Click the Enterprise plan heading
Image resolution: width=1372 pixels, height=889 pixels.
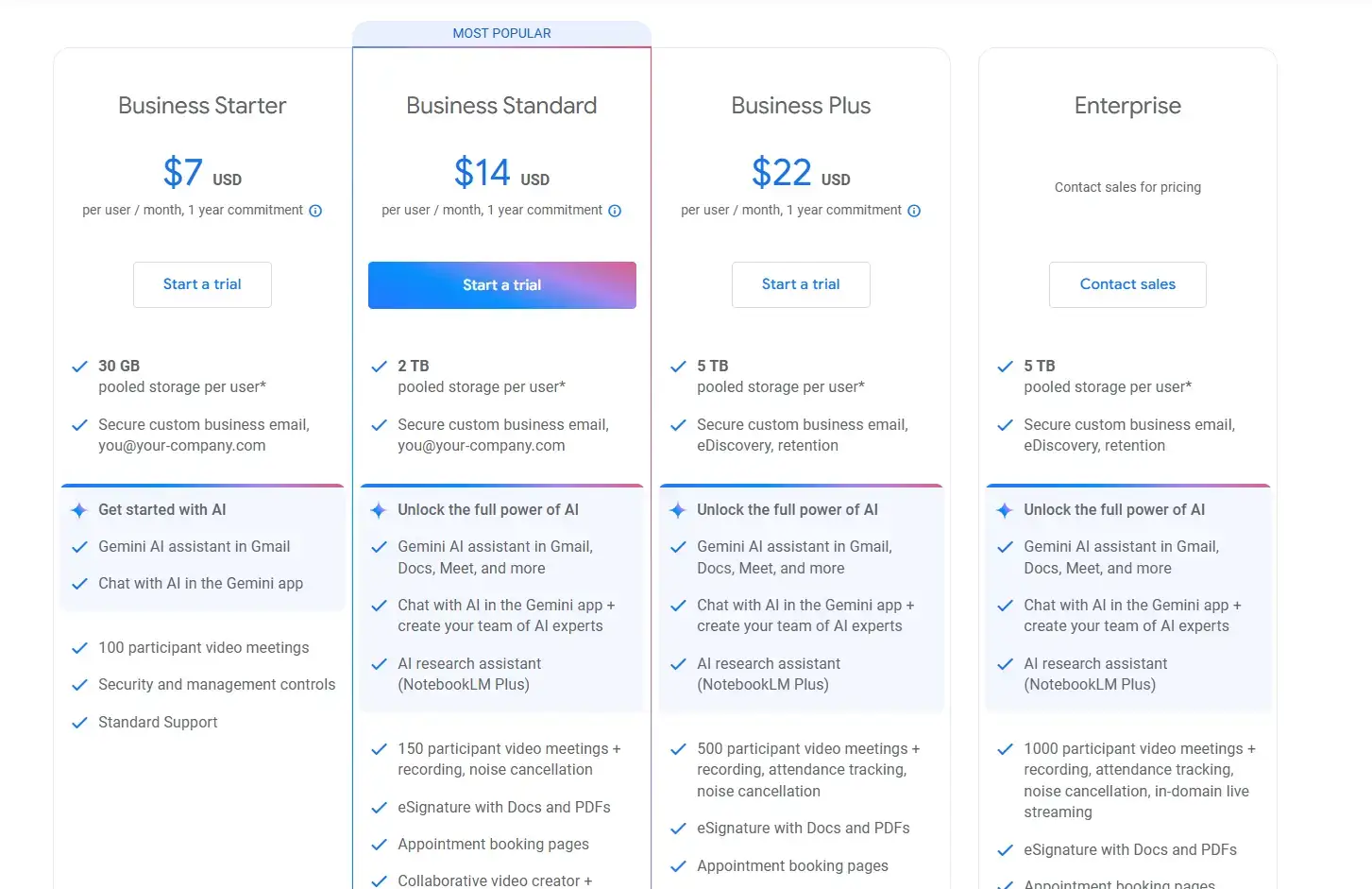pyautogui.click(x=1127, y=106)
